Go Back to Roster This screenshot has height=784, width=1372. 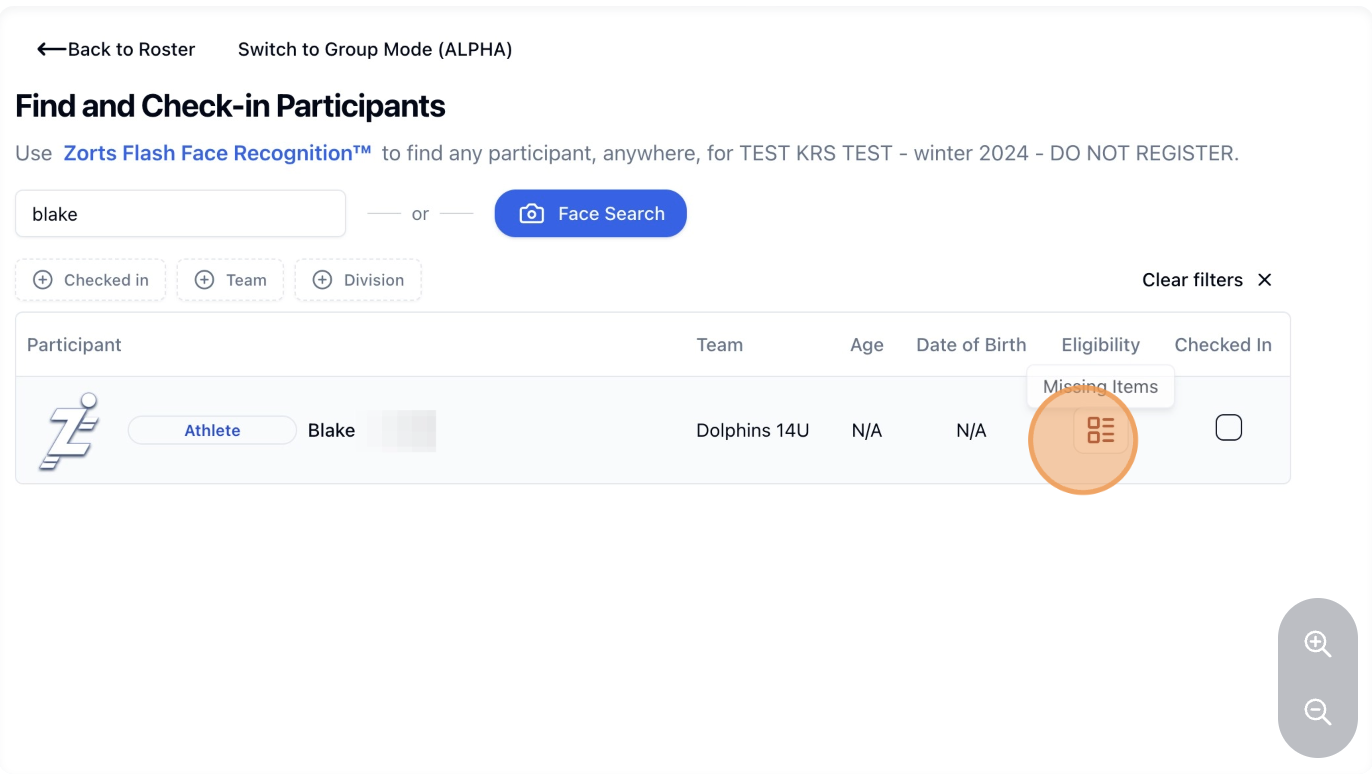click(116, 49)
